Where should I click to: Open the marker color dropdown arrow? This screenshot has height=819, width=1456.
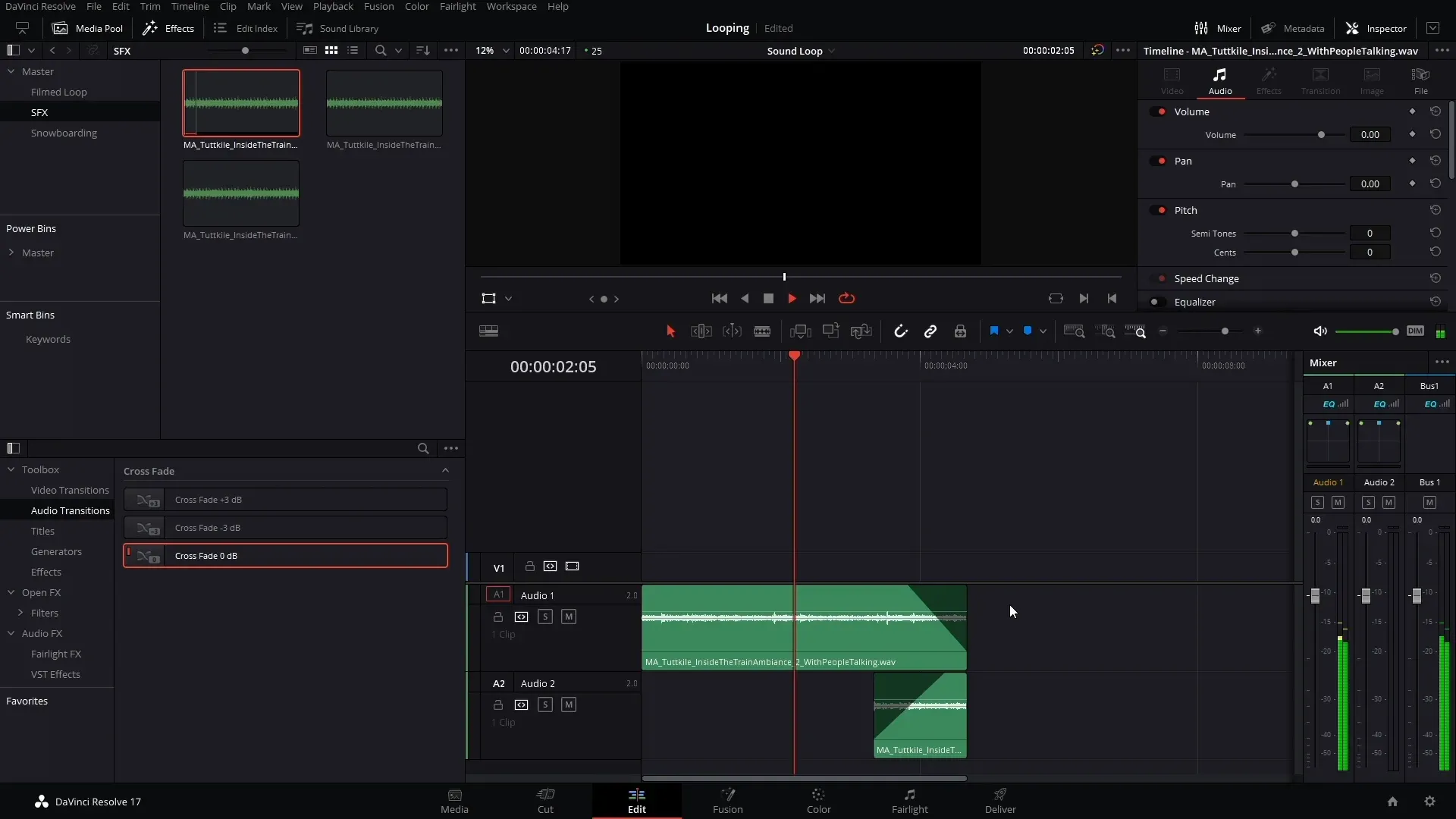pos(1043,331)
